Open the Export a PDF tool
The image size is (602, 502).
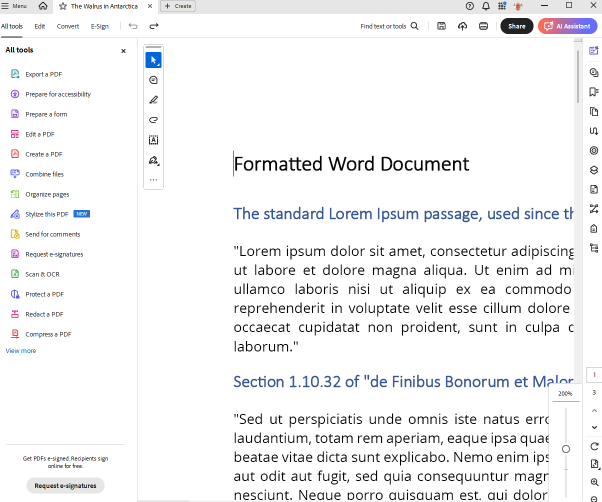pos(36,74)
